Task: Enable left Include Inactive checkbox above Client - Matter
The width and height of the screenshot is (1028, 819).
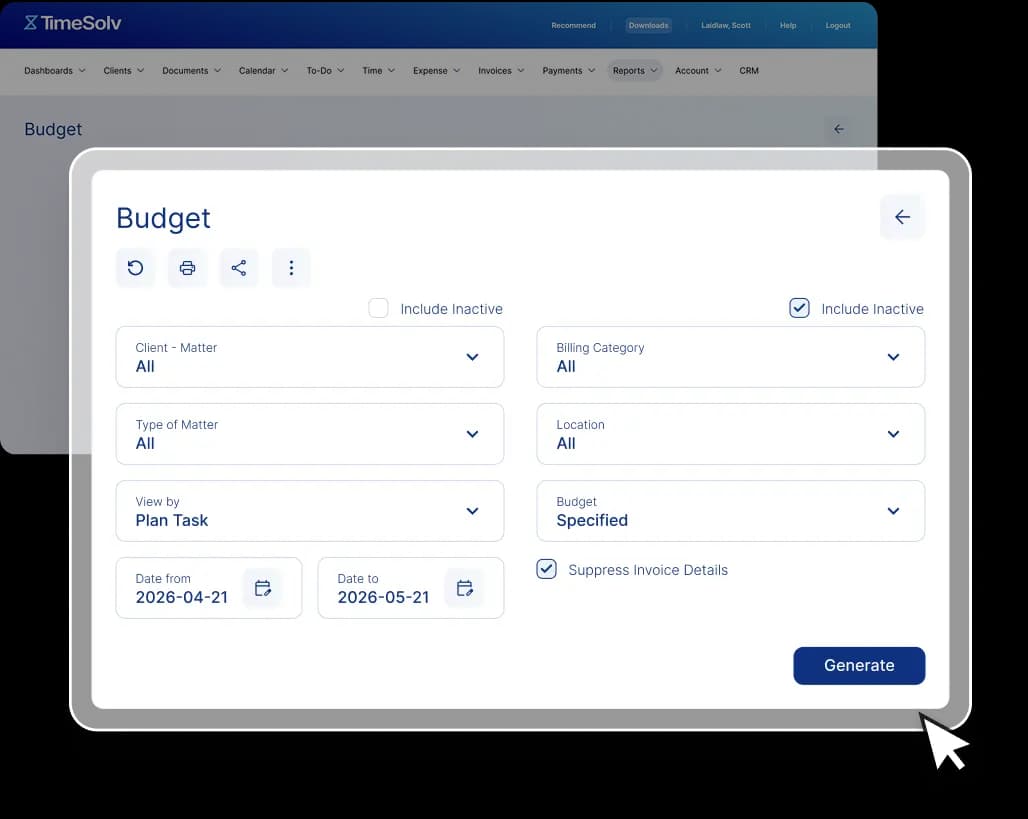Action: pyautogui.click(x=378, y=308)
